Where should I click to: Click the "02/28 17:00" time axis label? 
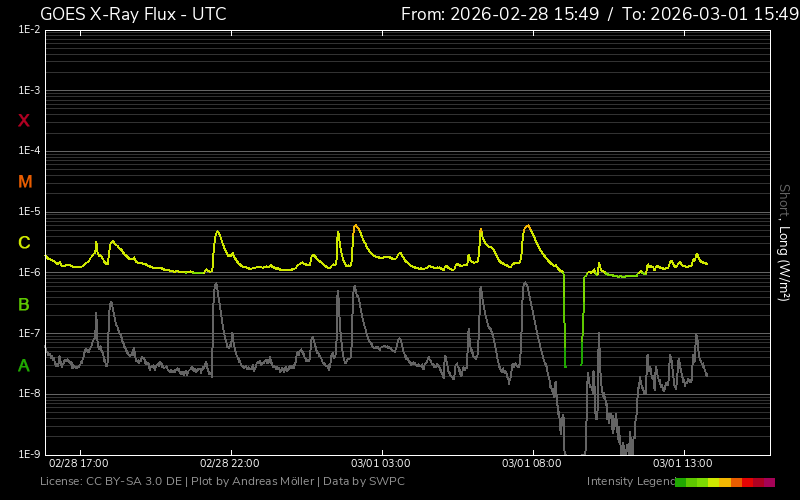click(79, 463)
